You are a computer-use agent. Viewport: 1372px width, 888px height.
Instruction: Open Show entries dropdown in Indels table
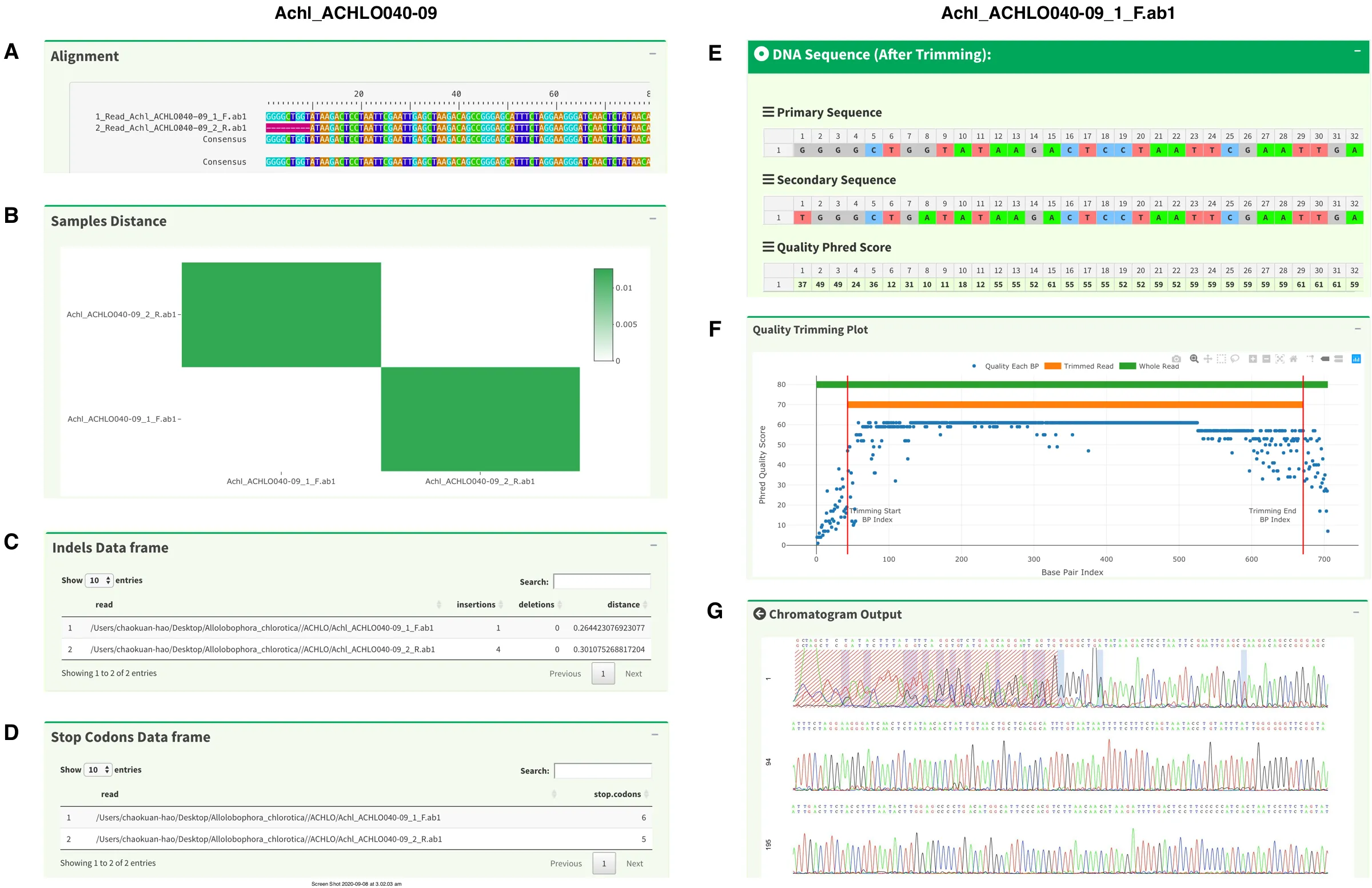pos(99,580)
